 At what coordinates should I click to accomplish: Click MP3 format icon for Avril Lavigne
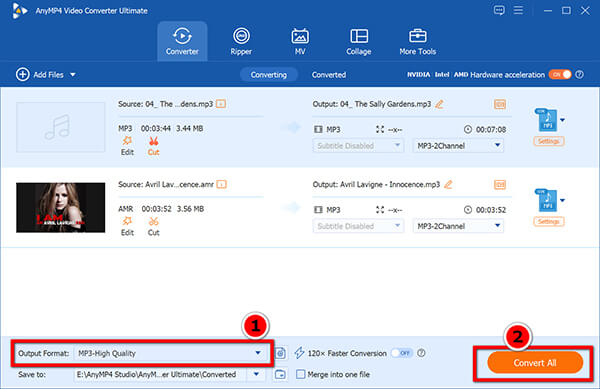click(546, 200)
